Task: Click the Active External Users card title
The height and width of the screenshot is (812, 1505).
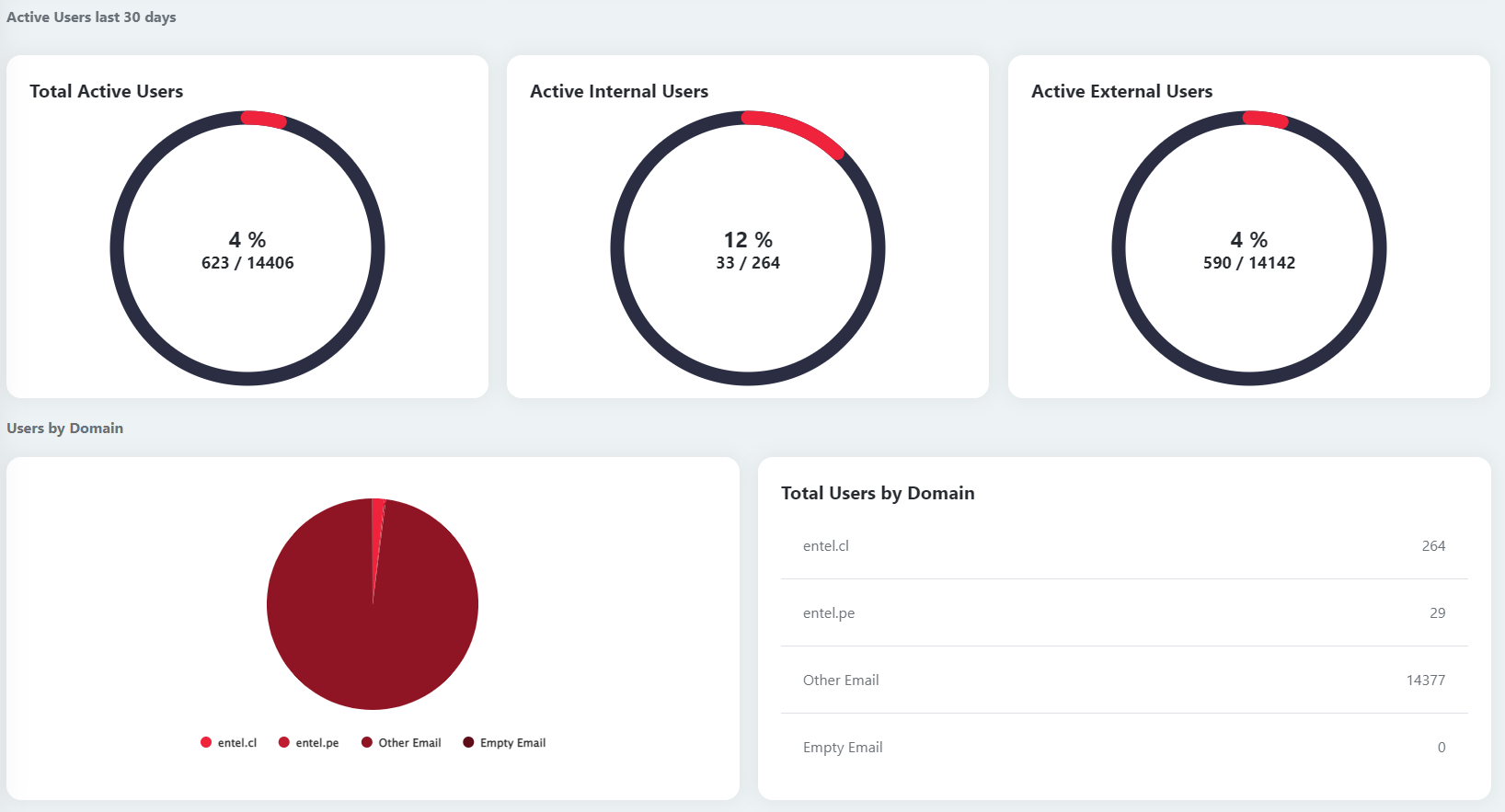Action: click(x=1122, y=91)
